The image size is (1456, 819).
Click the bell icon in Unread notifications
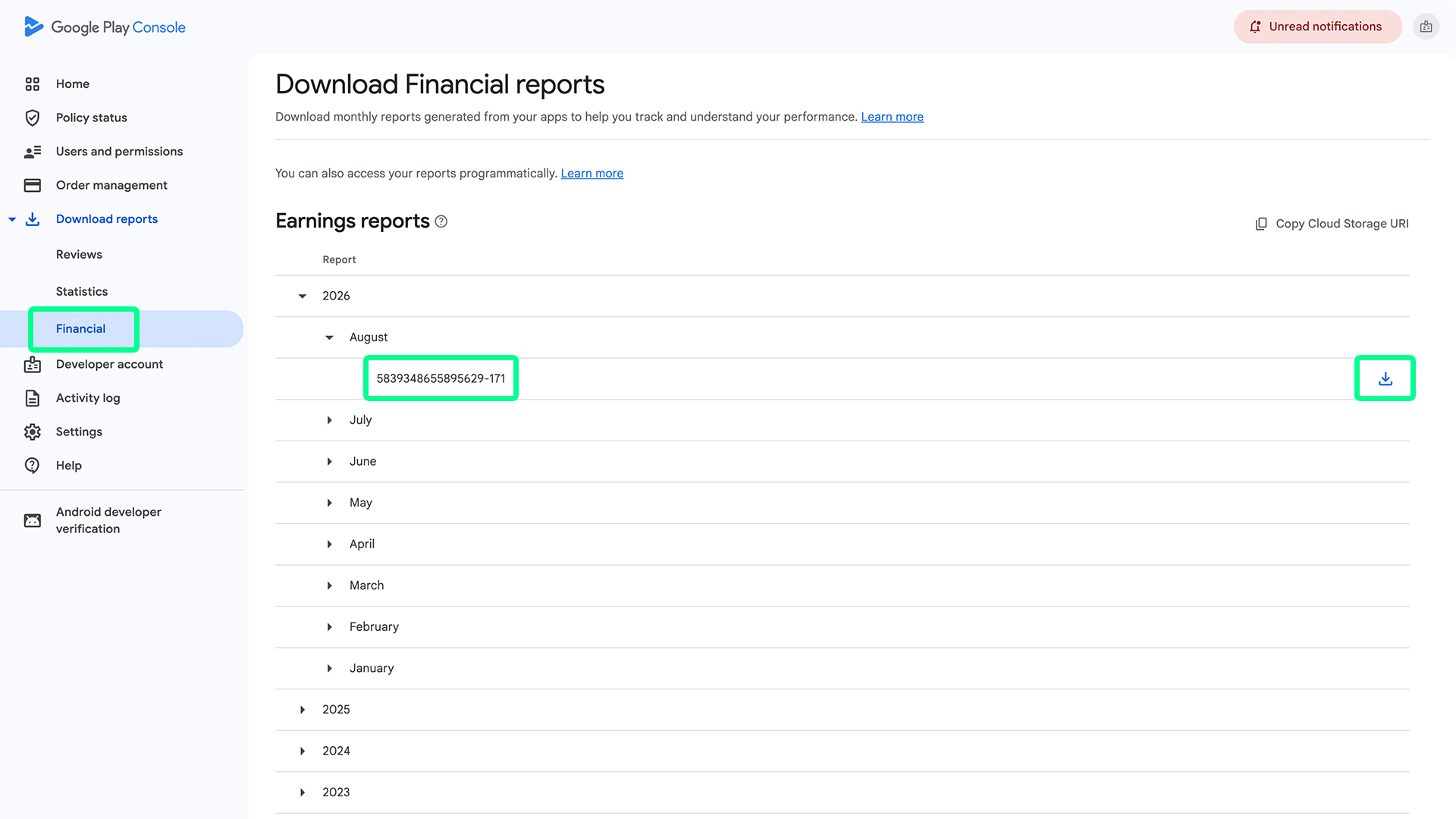click(1255, 27)
